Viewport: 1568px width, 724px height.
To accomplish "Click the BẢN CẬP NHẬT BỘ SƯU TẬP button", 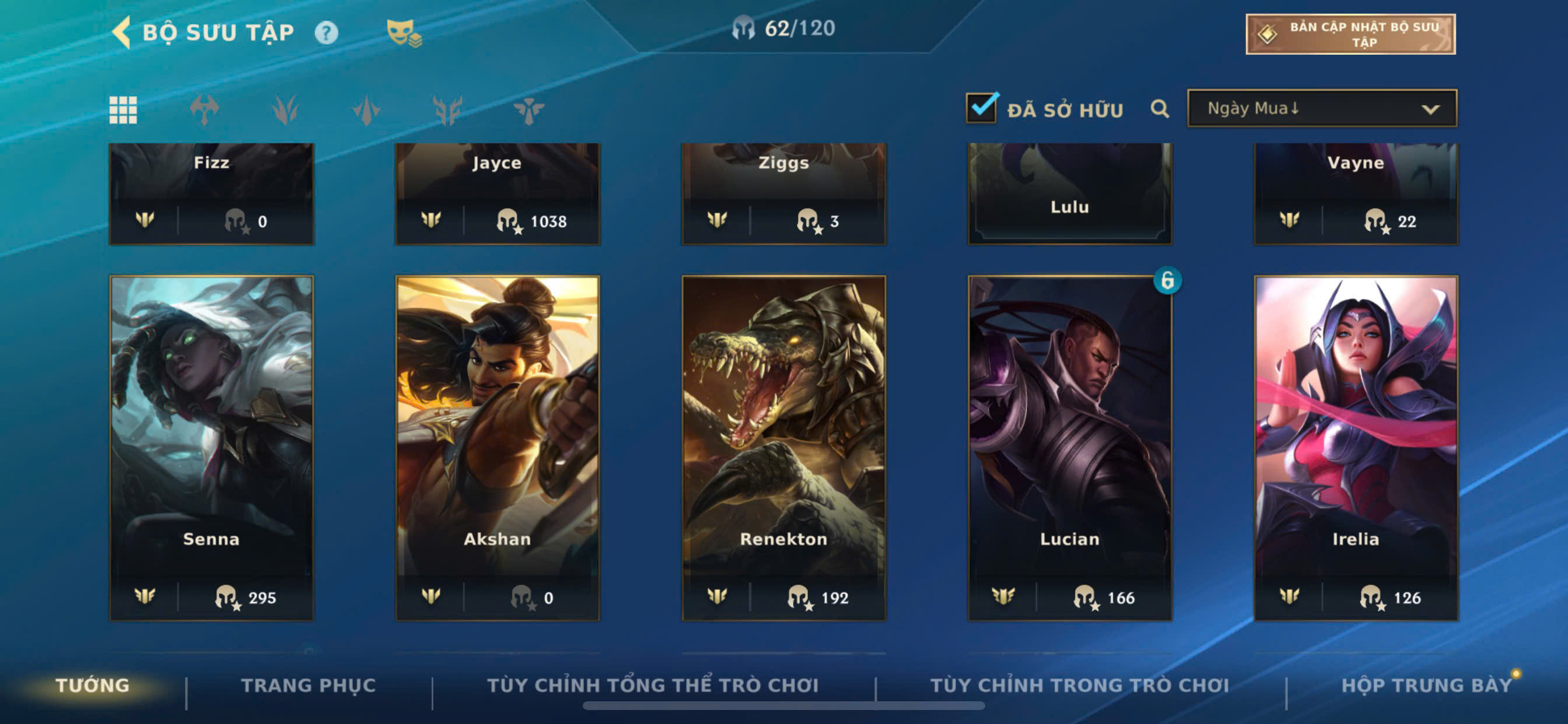I will point(1350,34).
